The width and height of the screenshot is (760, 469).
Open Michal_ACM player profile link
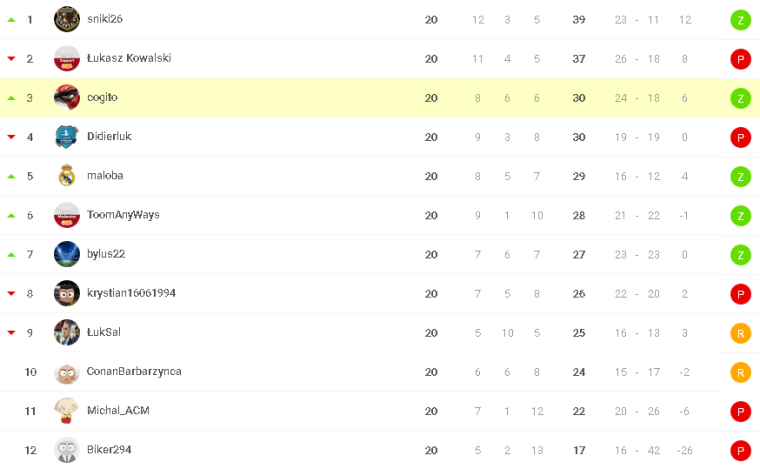pyautogui.click(x=118, y=411)
